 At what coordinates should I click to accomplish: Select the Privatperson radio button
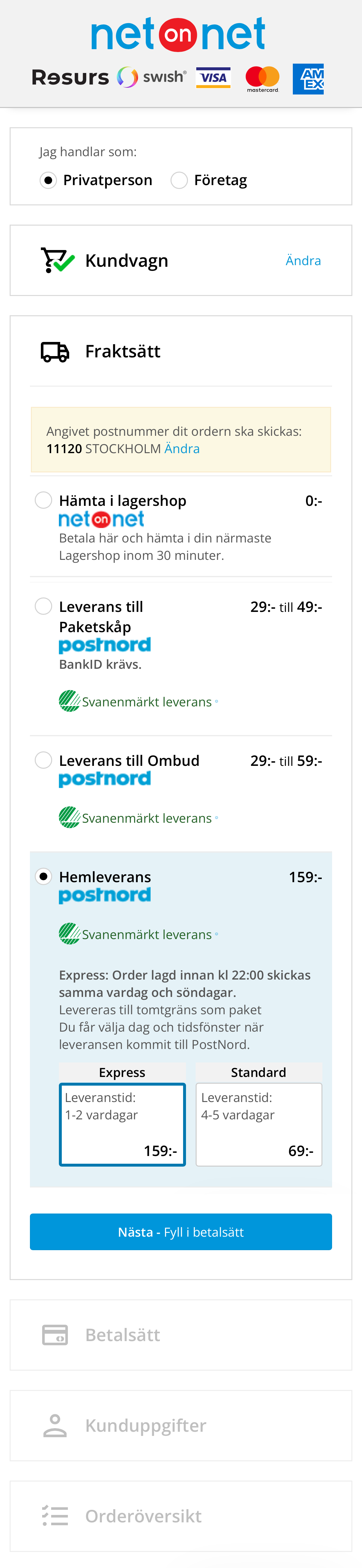pyautogui.click(x=48, y=180)
